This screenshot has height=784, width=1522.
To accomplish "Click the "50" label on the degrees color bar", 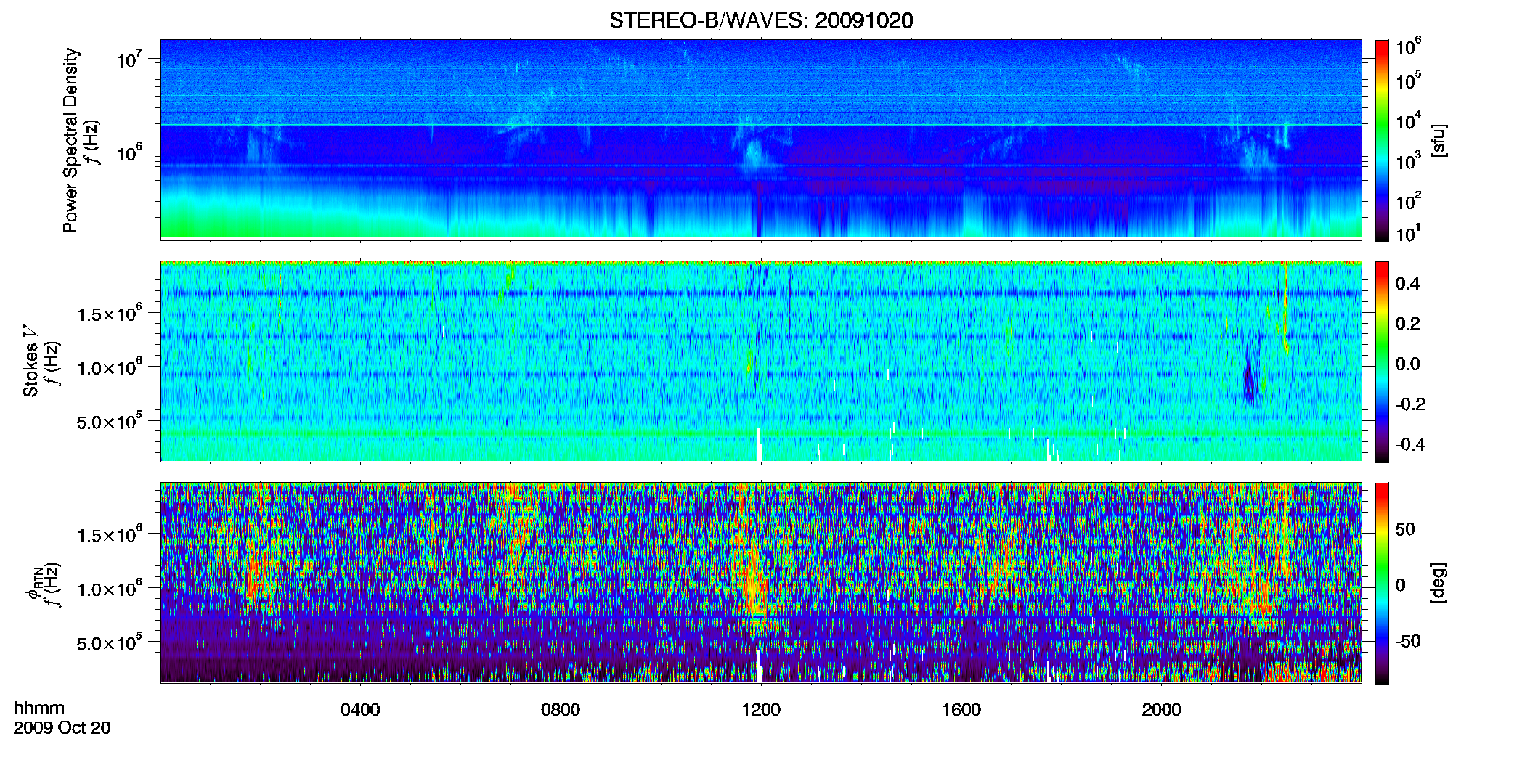I will click(1405, 529).
